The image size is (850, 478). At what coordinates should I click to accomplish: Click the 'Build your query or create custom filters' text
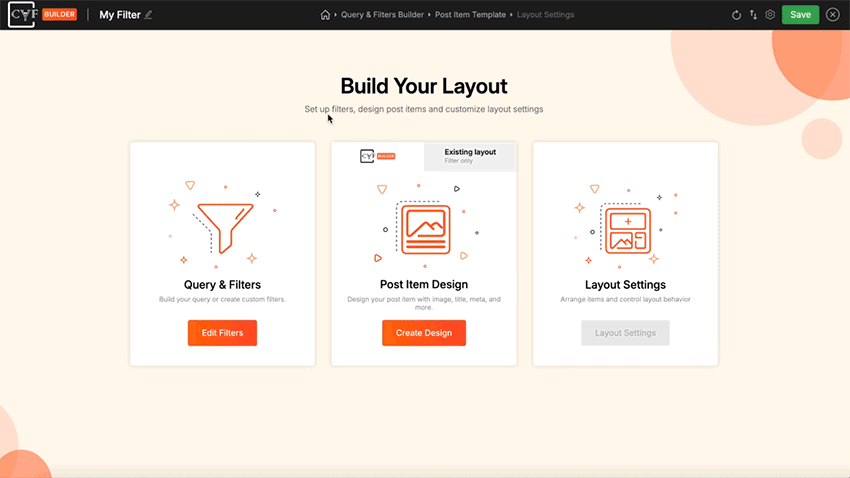pyautogui.click(x=222, y=299)
